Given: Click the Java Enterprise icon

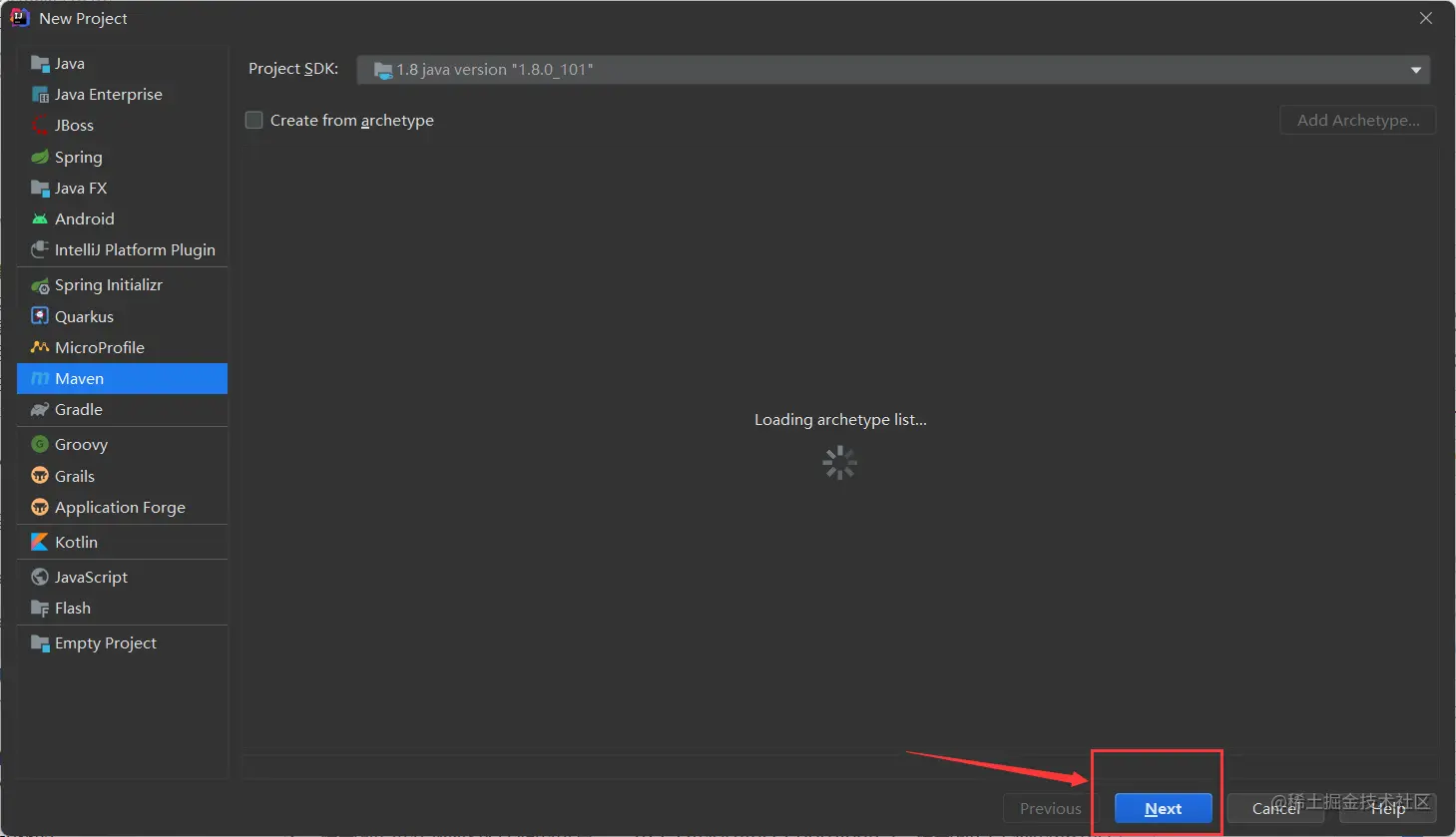Looking at the screenshot, I should click(40, 95).
